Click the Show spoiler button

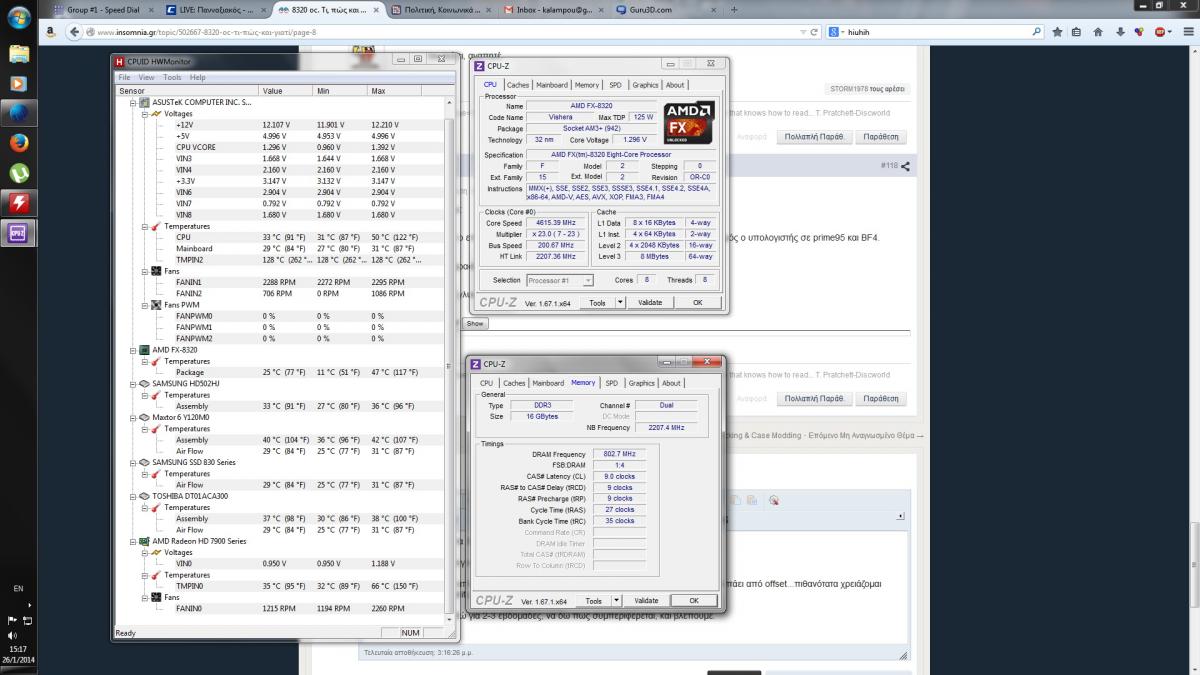tap(475, 324)
